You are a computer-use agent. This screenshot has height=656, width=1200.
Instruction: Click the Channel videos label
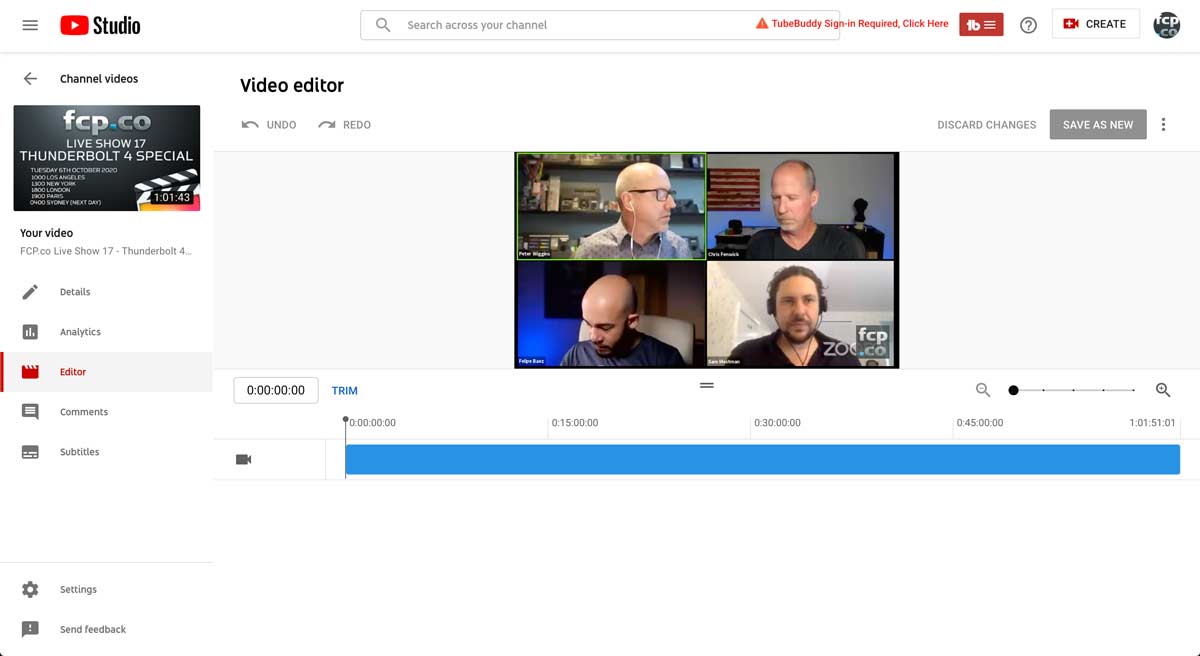(99, 79)
